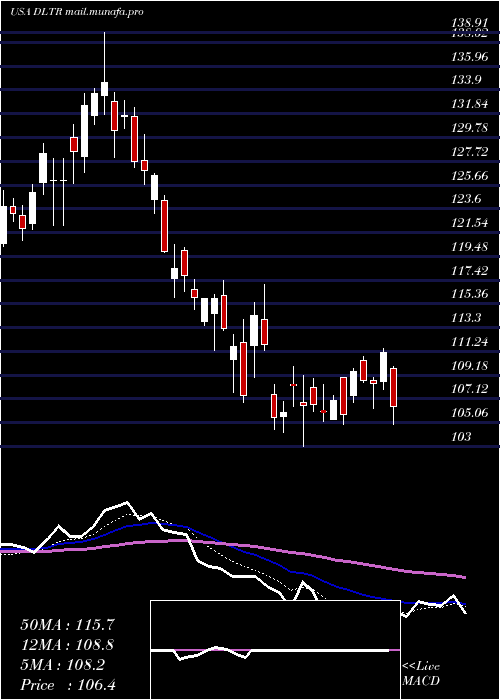Click the 138.91 price axis label

coord(472,21)
